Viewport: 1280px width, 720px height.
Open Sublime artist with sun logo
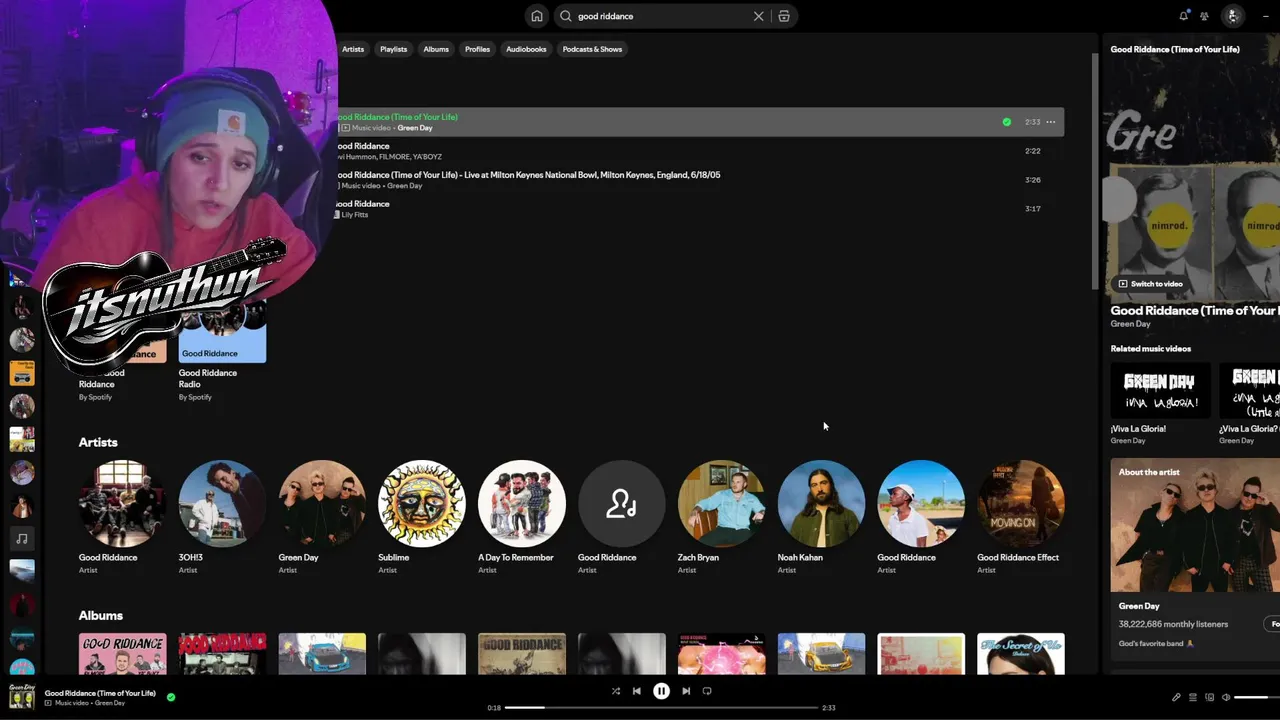(x=422, y=503)
